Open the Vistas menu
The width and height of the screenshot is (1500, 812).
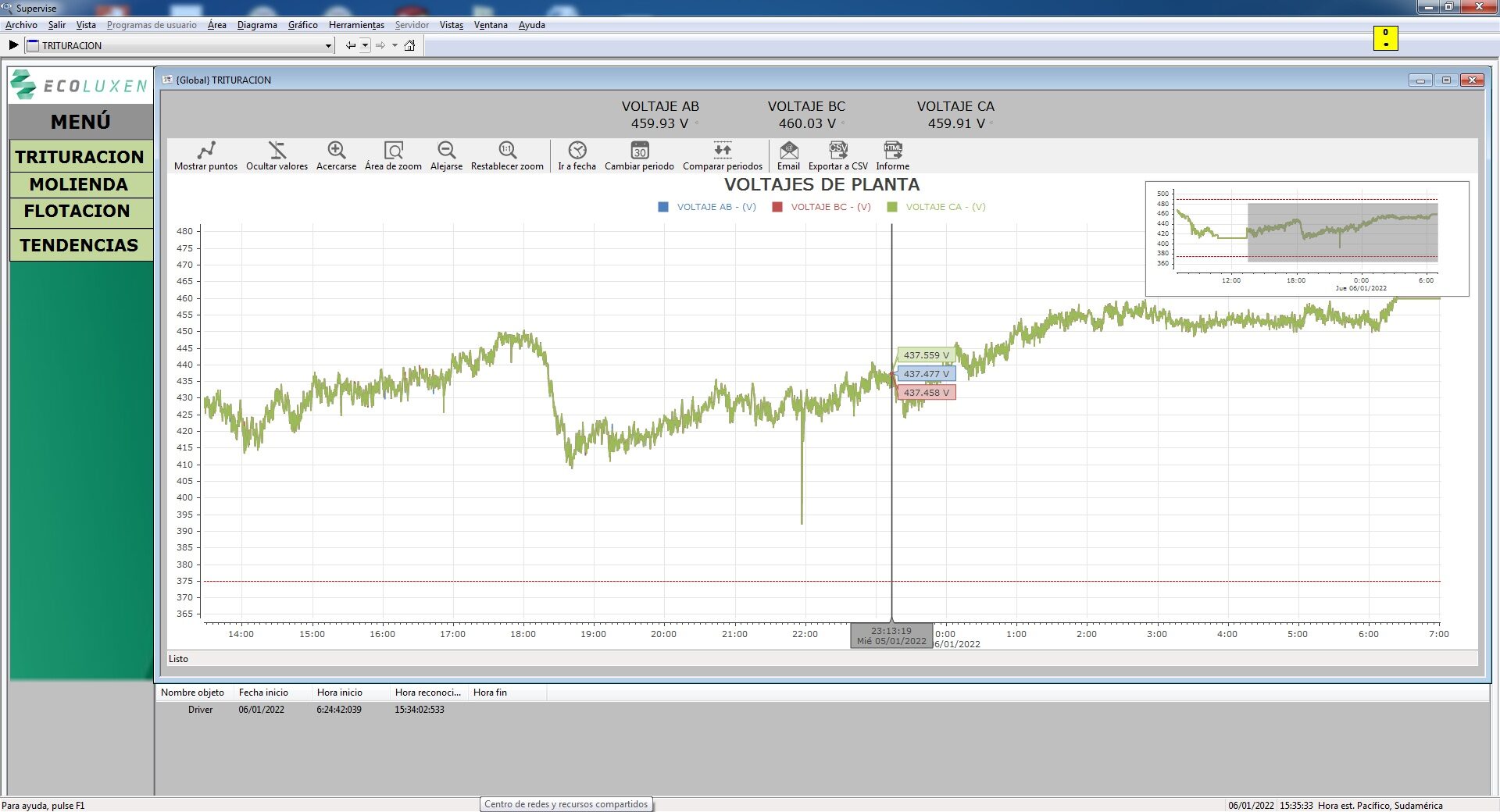click(451, 25)
